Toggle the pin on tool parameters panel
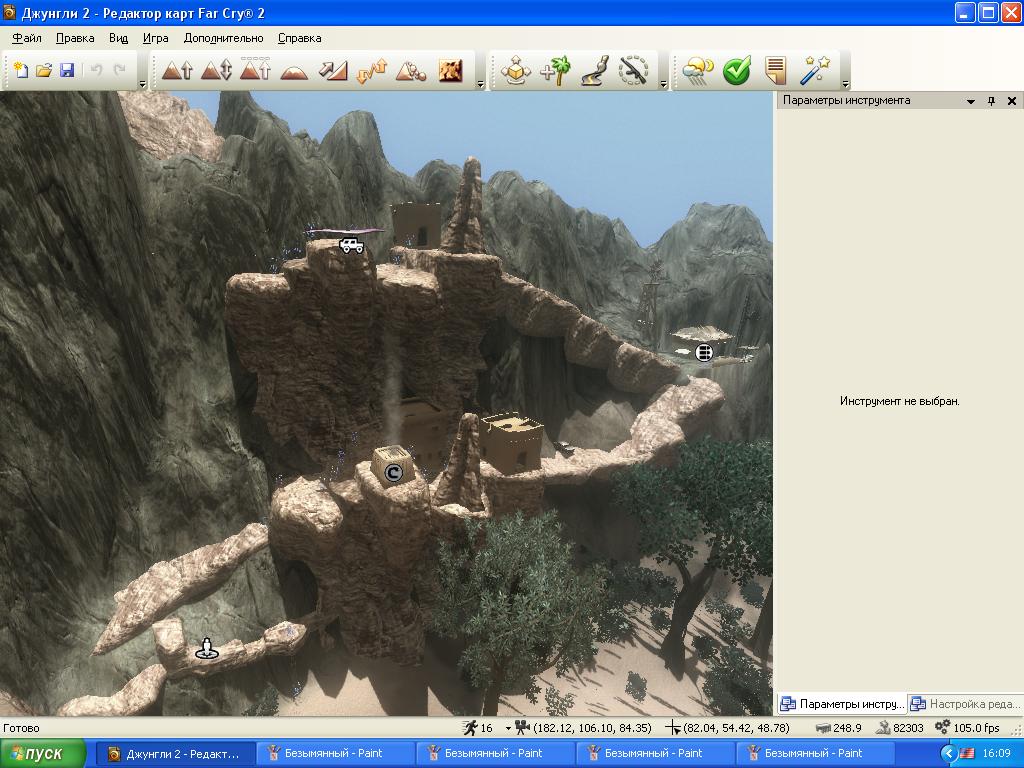Viewport: 1024px width, 768px height. [991, 101]
